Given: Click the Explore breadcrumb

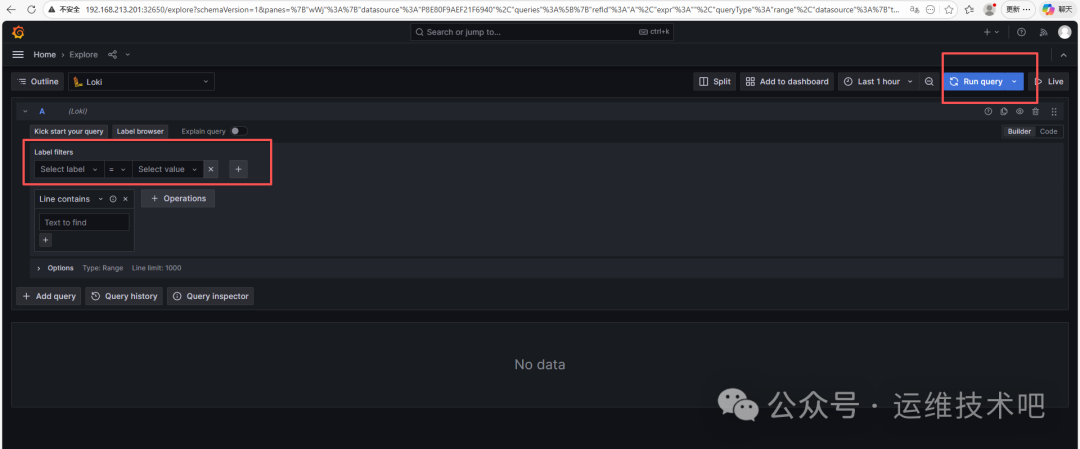Looking at the screenshot, I should click(x=83, y=54).
